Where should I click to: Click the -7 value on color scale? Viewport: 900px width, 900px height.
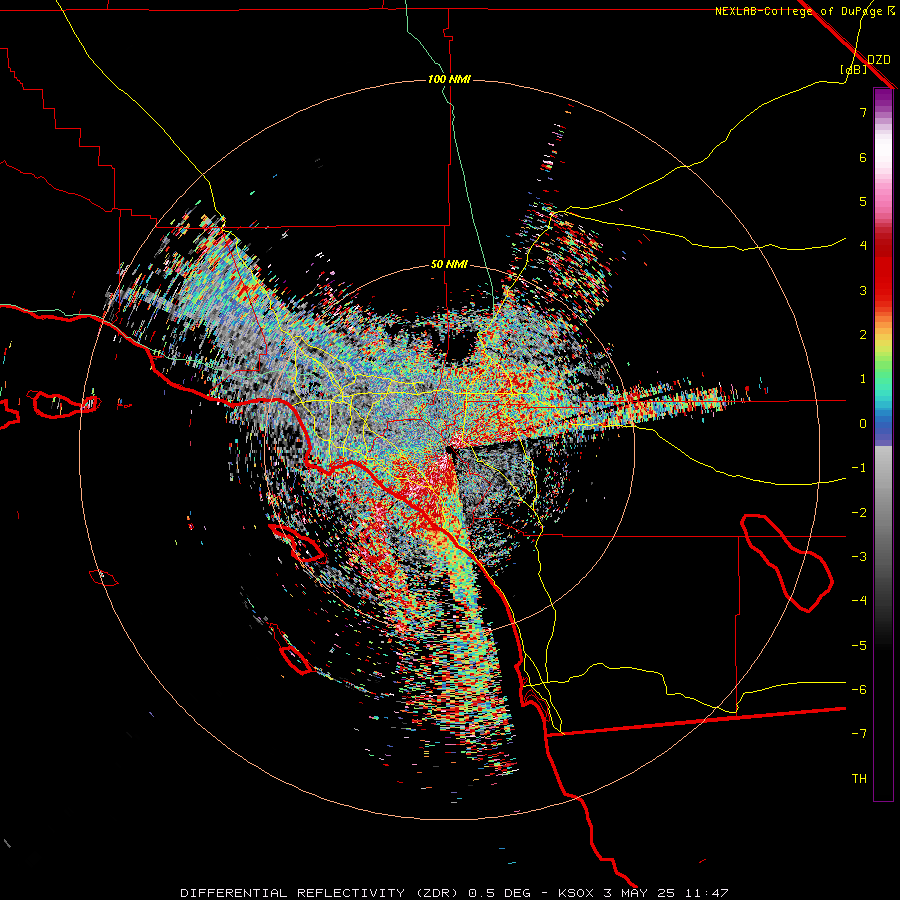point(859,734)
